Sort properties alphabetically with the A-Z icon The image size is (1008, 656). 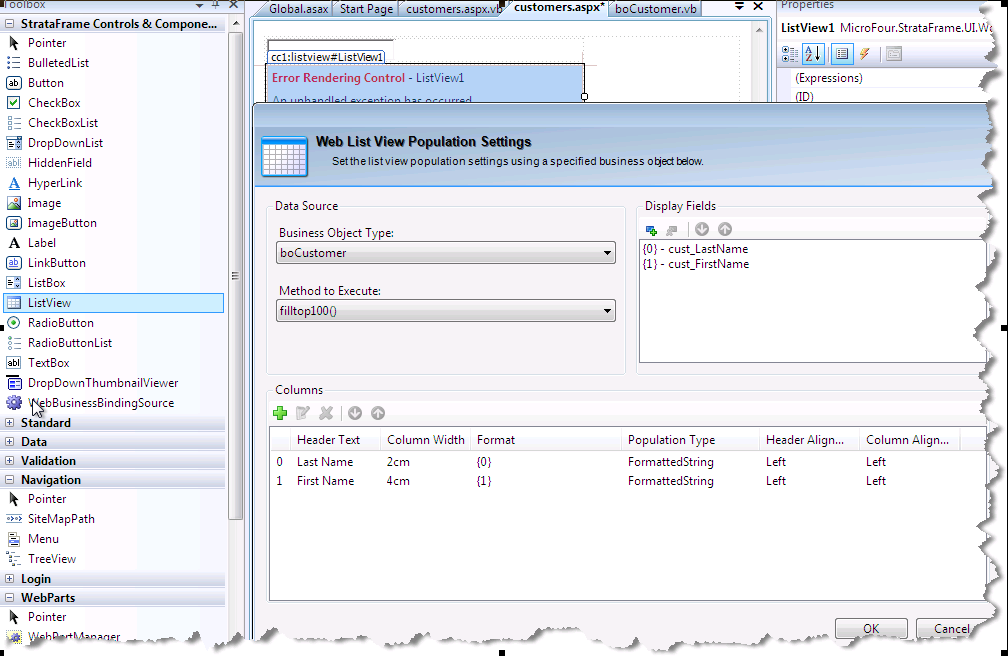click(x=813, y=53)
